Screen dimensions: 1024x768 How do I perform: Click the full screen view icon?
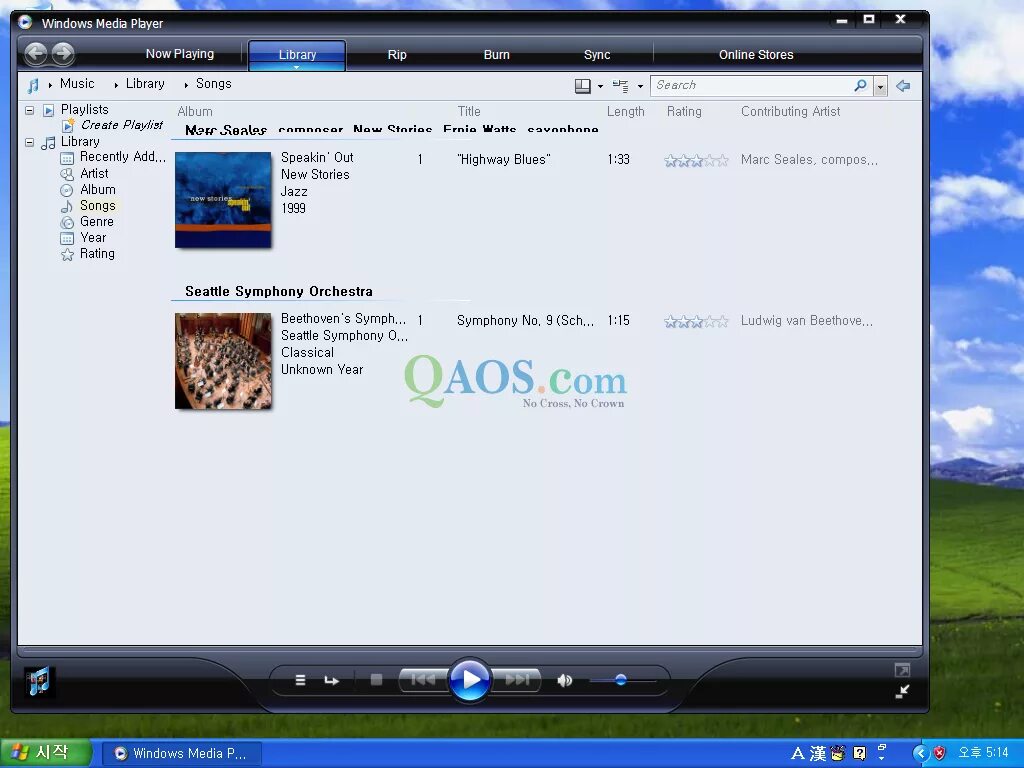pos(902,670)
